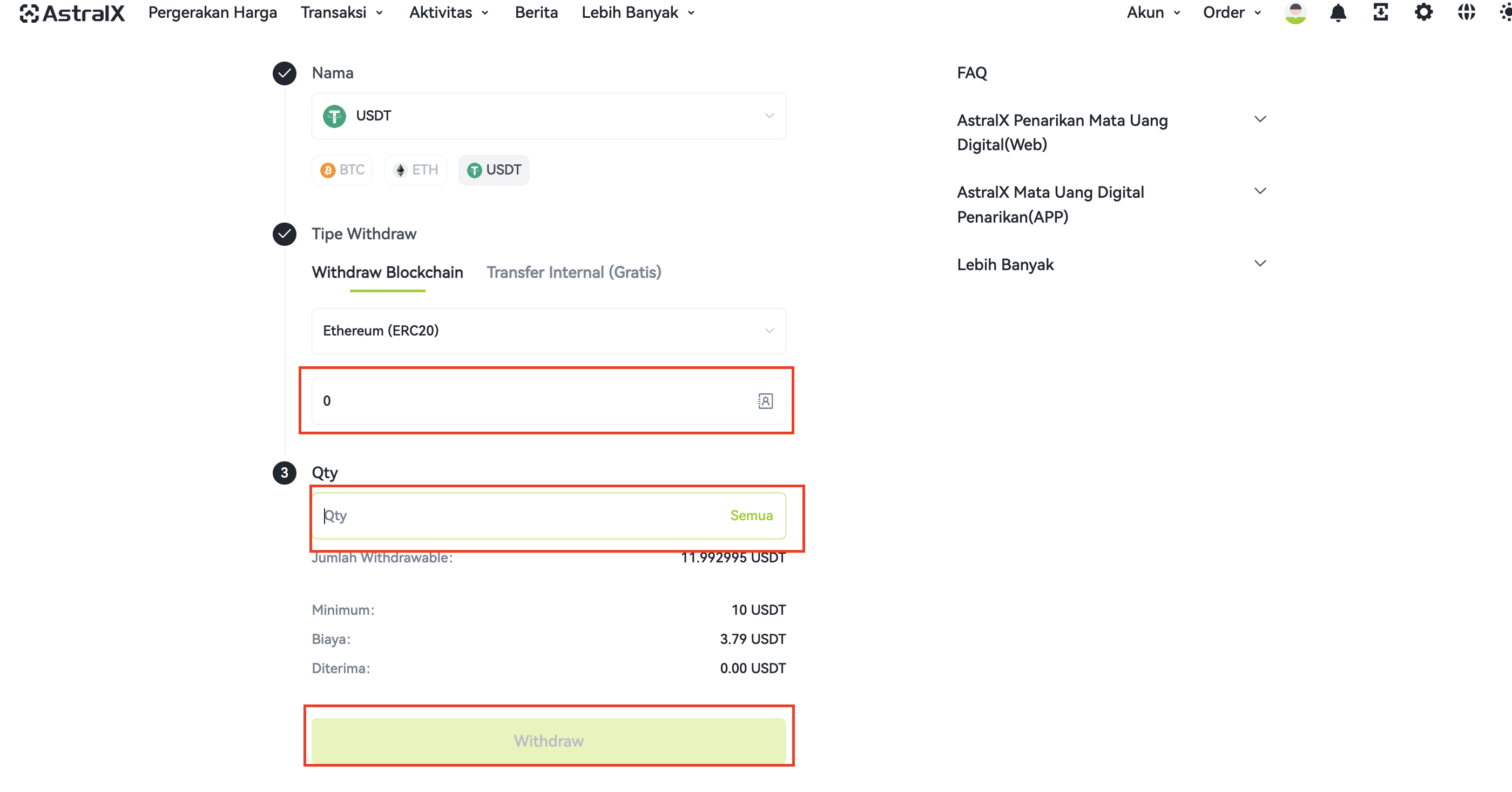
Task: Click the Semua link in Qty field
Action: point(751,515)
